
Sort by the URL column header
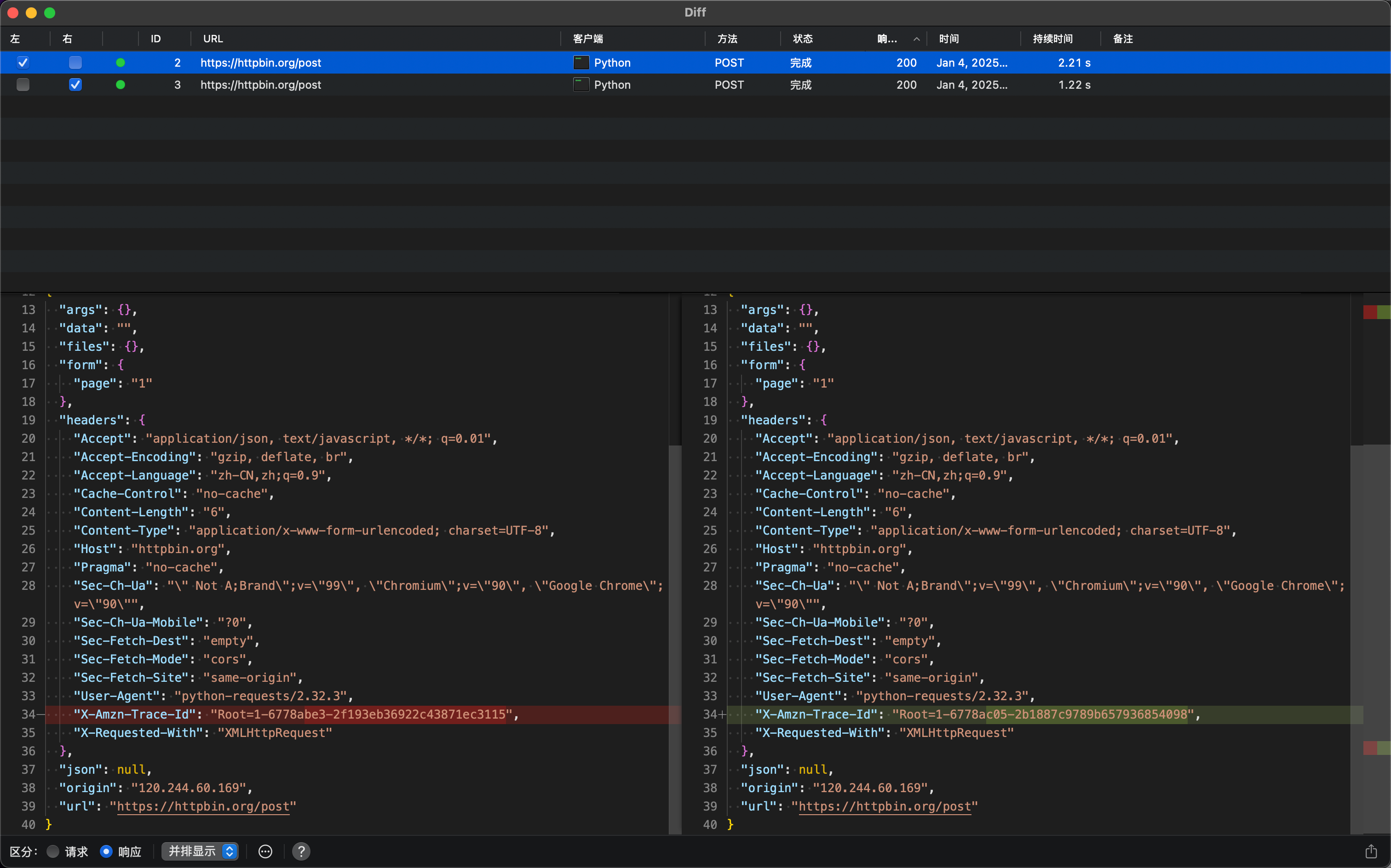click(213, 39)
